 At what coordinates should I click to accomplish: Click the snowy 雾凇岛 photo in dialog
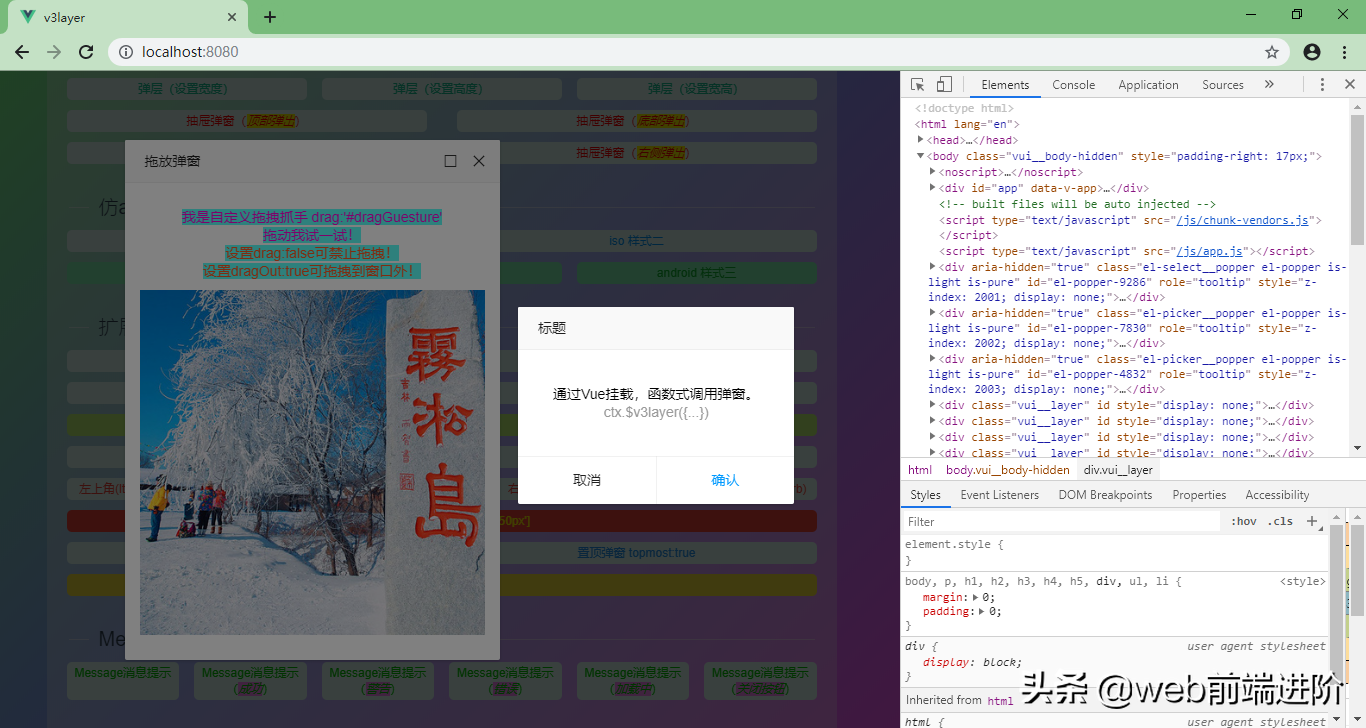(312, 462)
